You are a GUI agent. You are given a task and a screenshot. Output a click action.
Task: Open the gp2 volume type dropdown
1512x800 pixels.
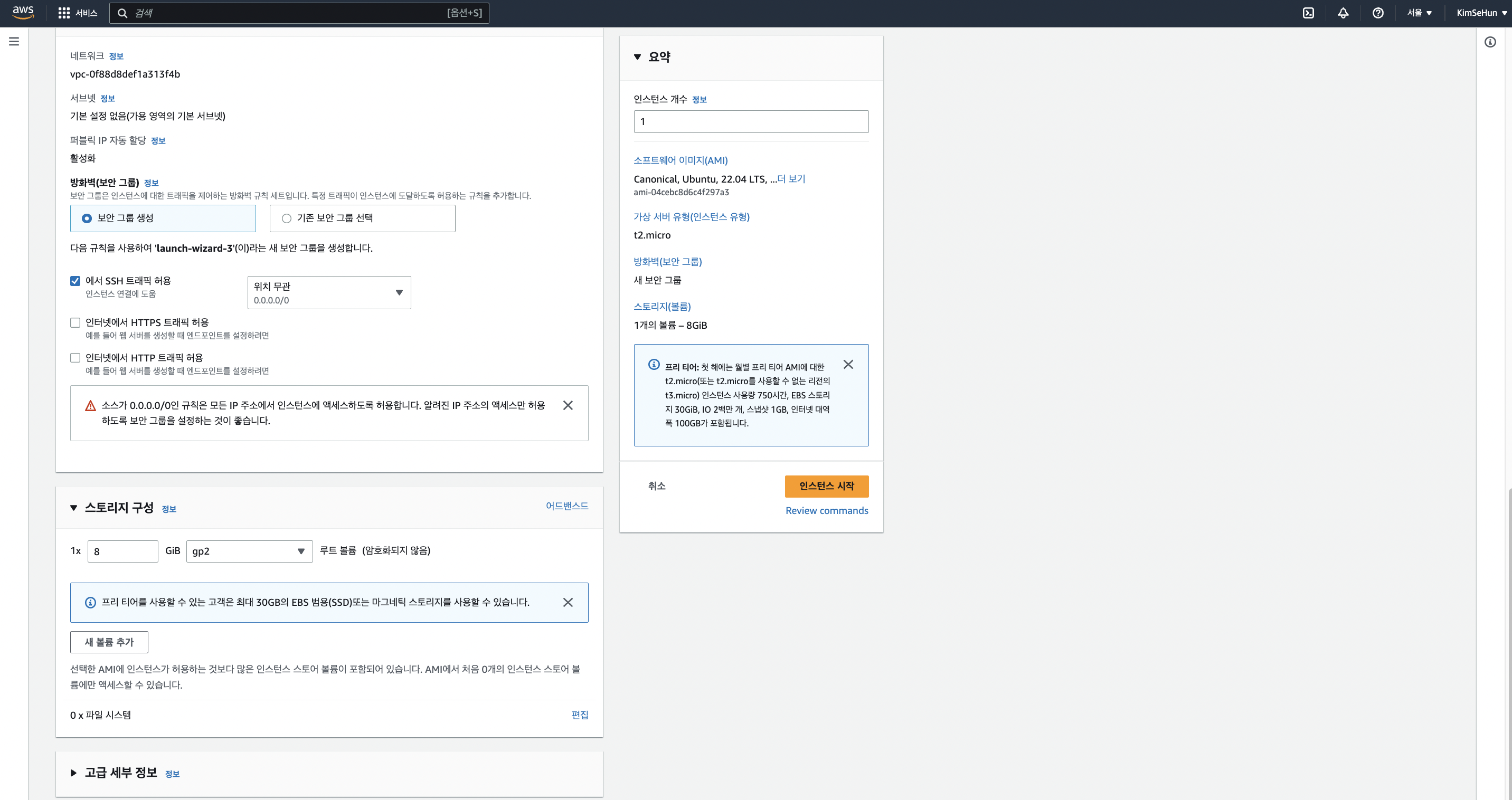[249, 551]
